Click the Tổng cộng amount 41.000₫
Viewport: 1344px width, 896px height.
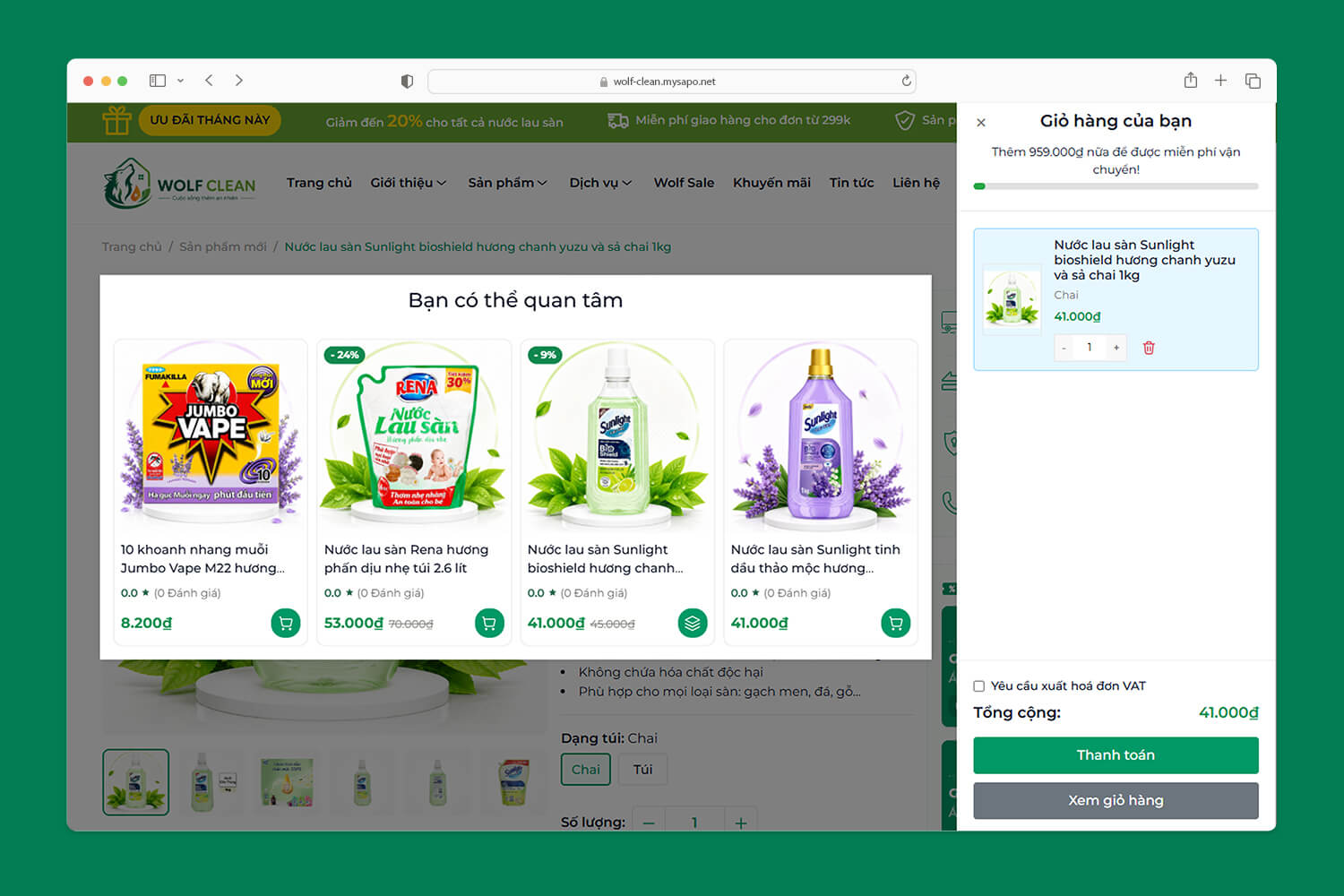coord(1228,713)
